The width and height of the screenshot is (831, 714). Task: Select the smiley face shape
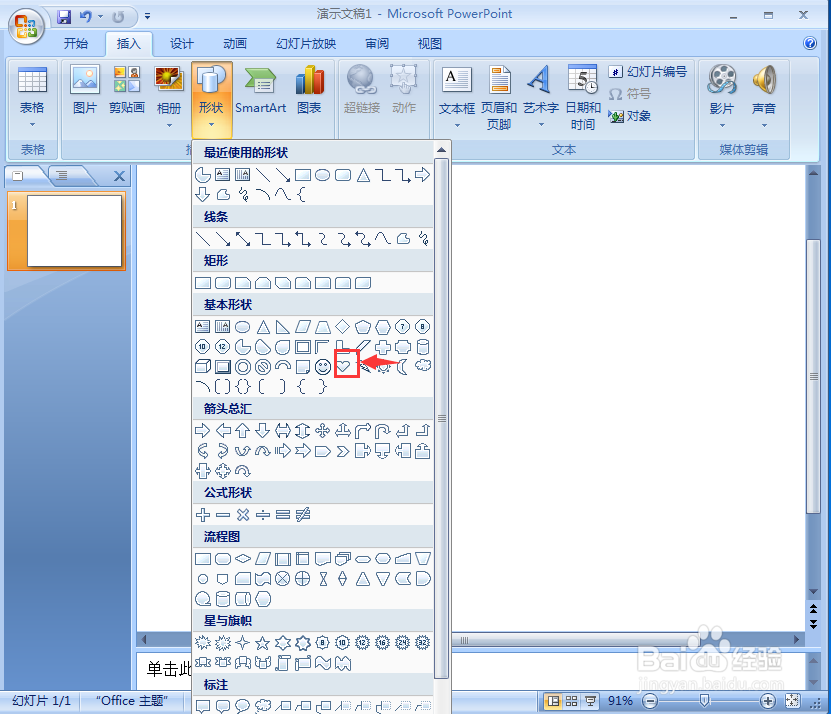[x=323, y=366]
